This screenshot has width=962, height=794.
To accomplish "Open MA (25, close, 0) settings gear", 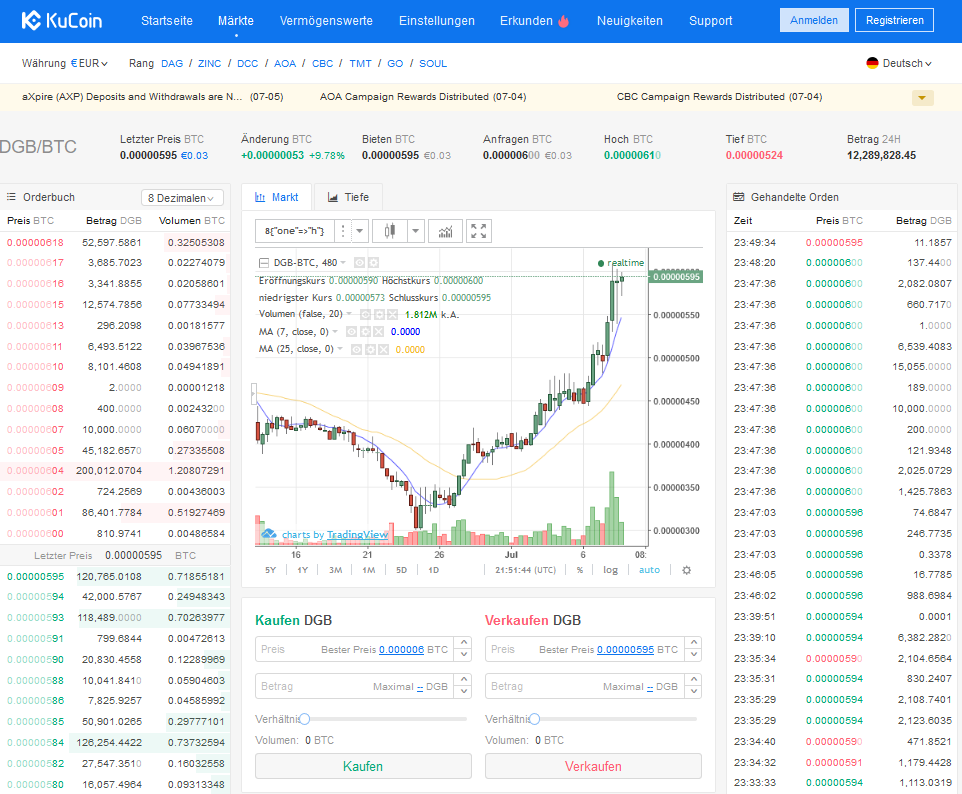I will coord(370,350).
